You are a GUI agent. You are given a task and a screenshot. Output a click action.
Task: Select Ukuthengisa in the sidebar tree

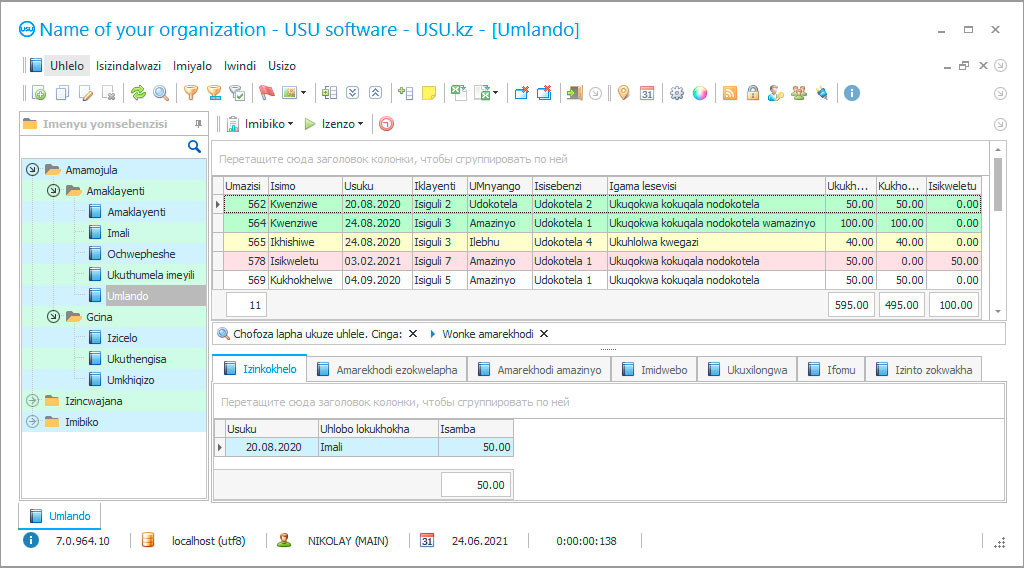point(136,359)
